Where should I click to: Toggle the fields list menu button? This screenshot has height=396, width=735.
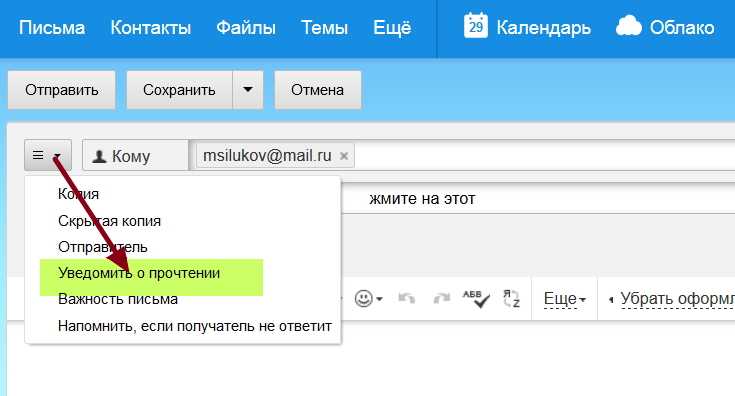tap(48, 155)
